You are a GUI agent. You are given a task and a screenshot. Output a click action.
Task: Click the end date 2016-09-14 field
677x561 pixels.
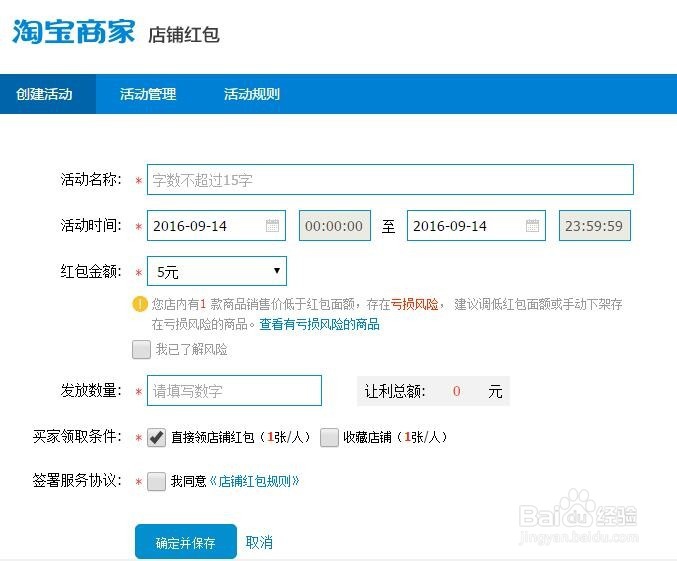(x=476, y=225)
